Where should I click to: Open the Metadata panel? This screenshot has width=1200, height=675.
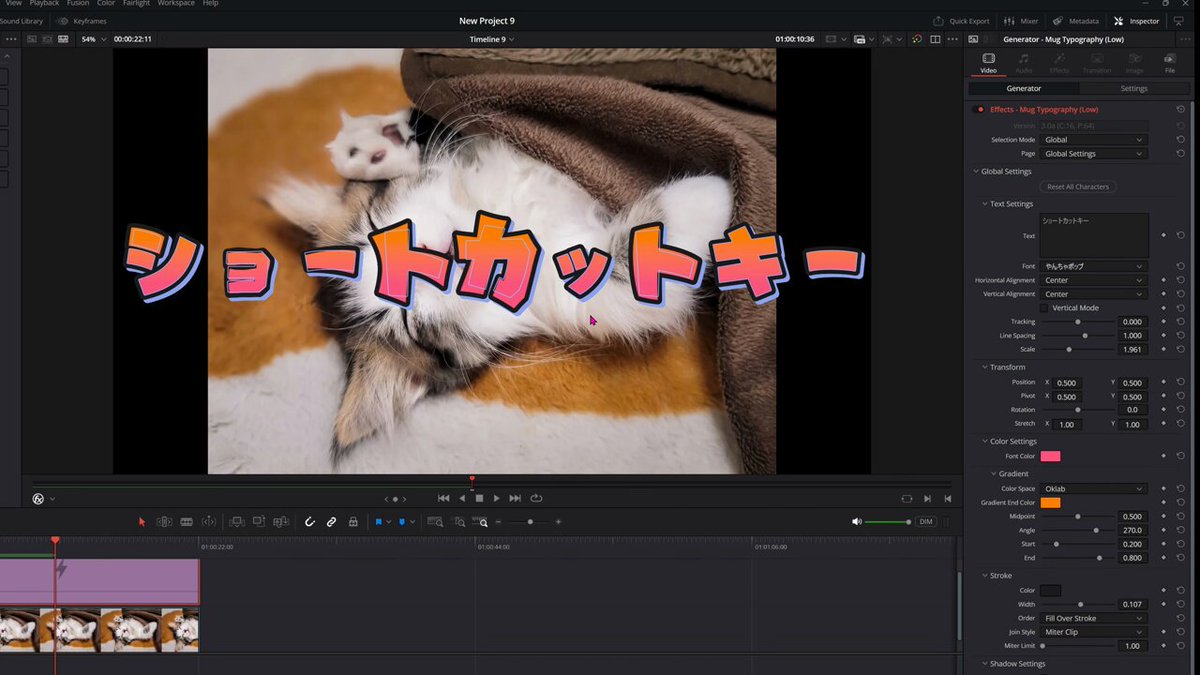(1075, 21)
